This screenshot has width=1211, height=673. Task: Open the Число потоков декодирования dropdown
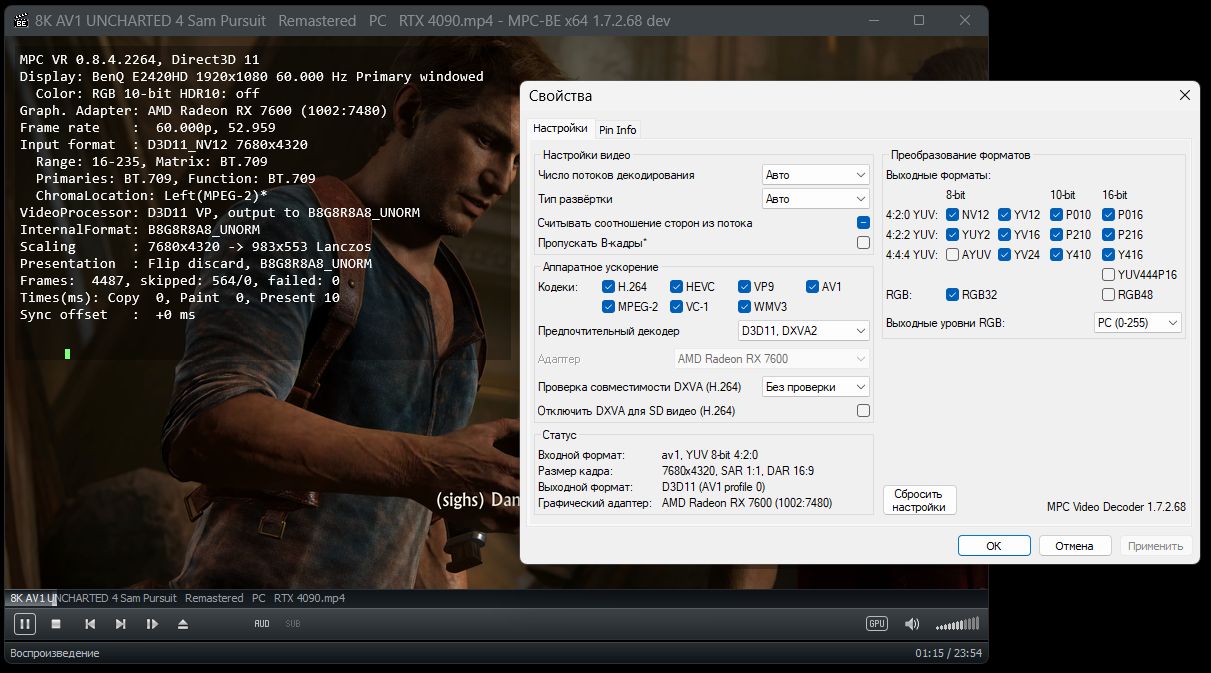pyautogui.click(x=815, y=175)
